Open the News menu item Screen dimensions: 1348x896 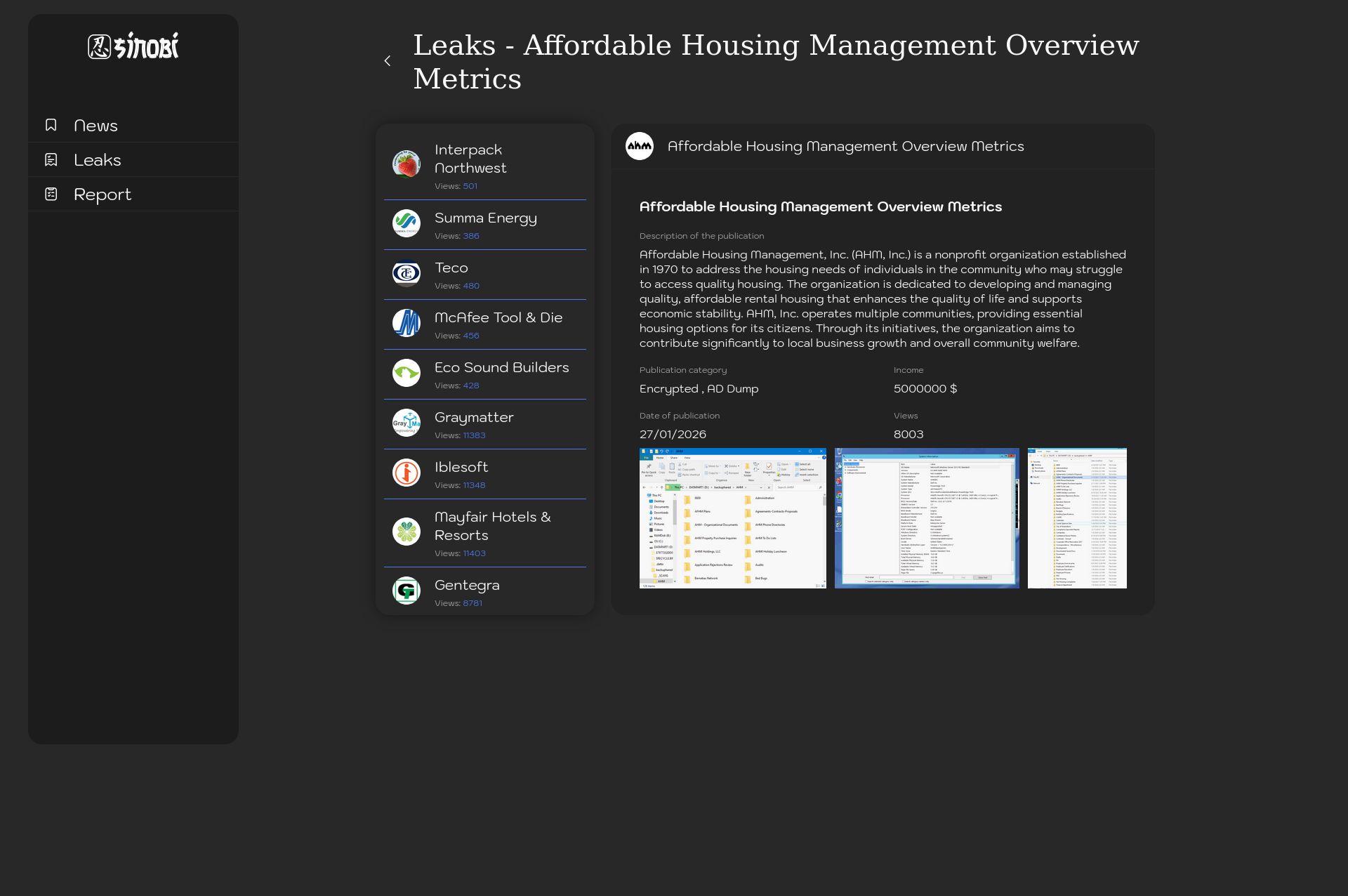tap(96, 126)
